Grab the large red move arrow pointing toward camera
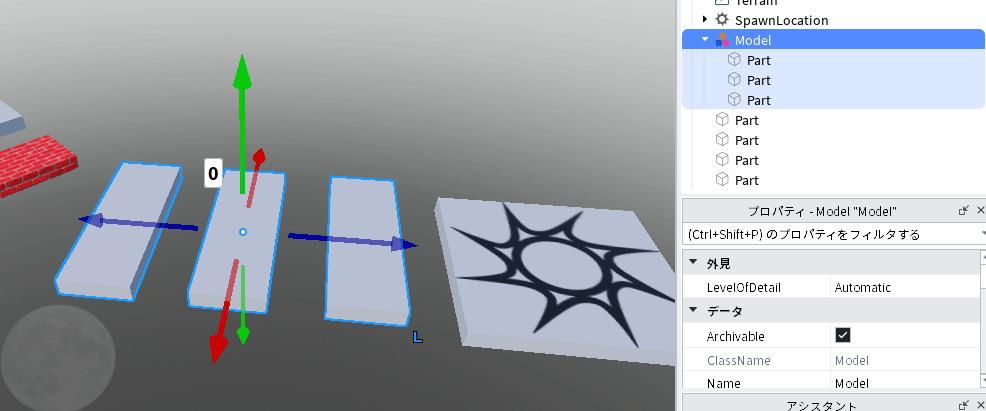The image size is (986, 411). point(218,348)
